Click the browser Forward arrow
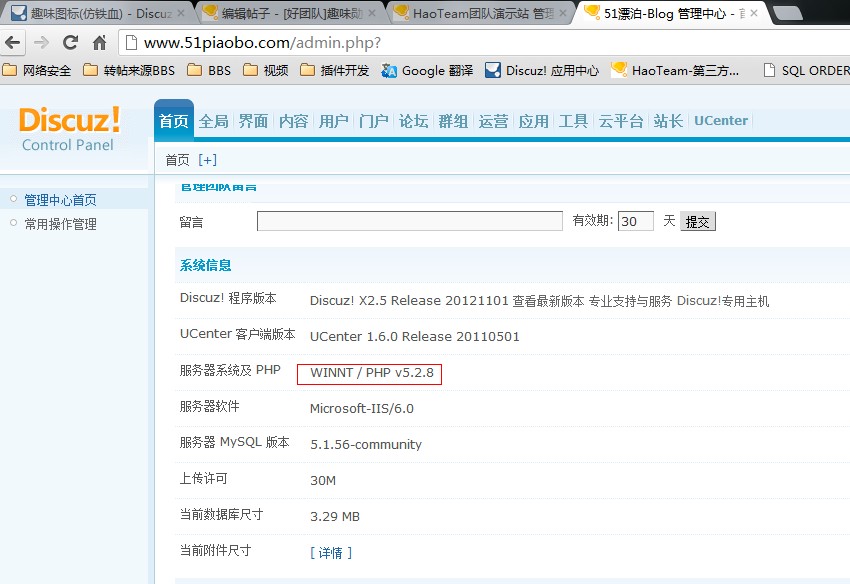This screenshot has height=584, width=850. [x=41, y=42]
